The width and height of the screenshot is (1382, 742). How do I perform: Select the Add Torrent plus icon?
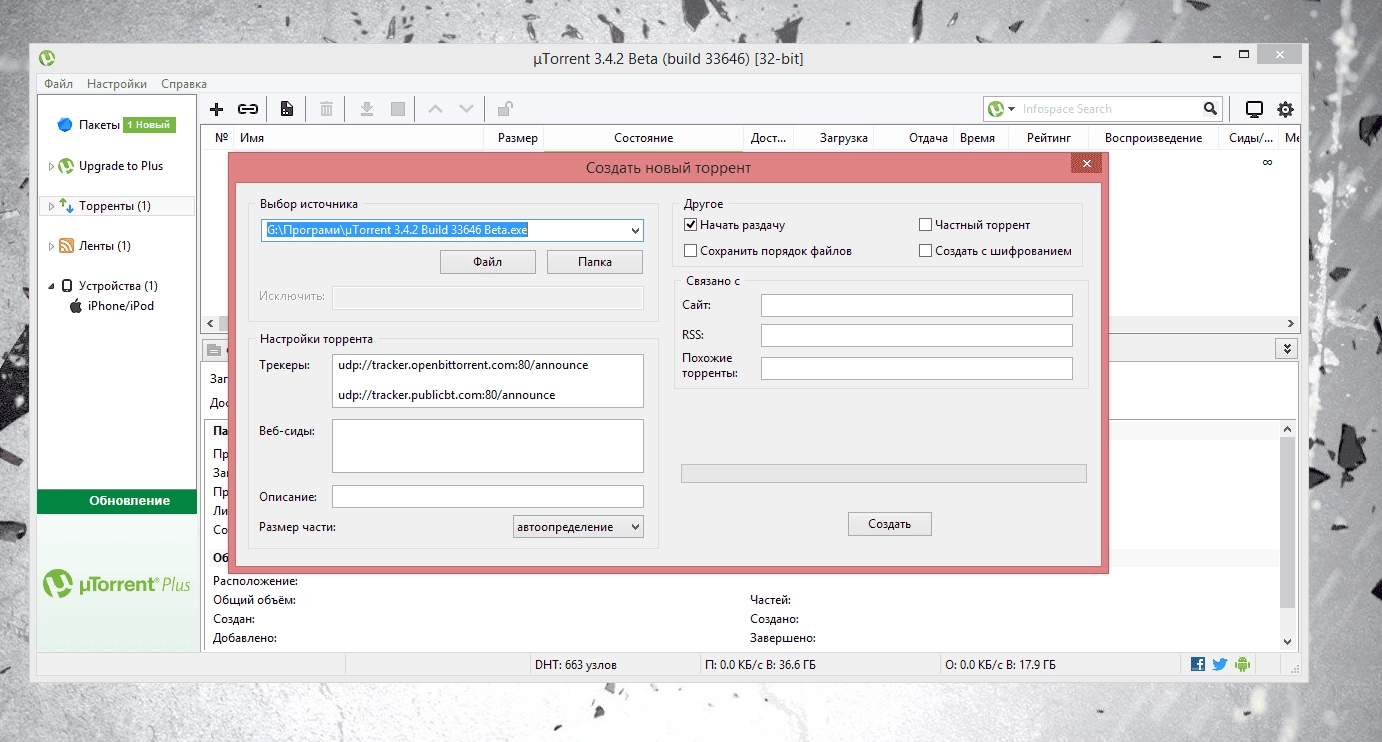point(216,108)
